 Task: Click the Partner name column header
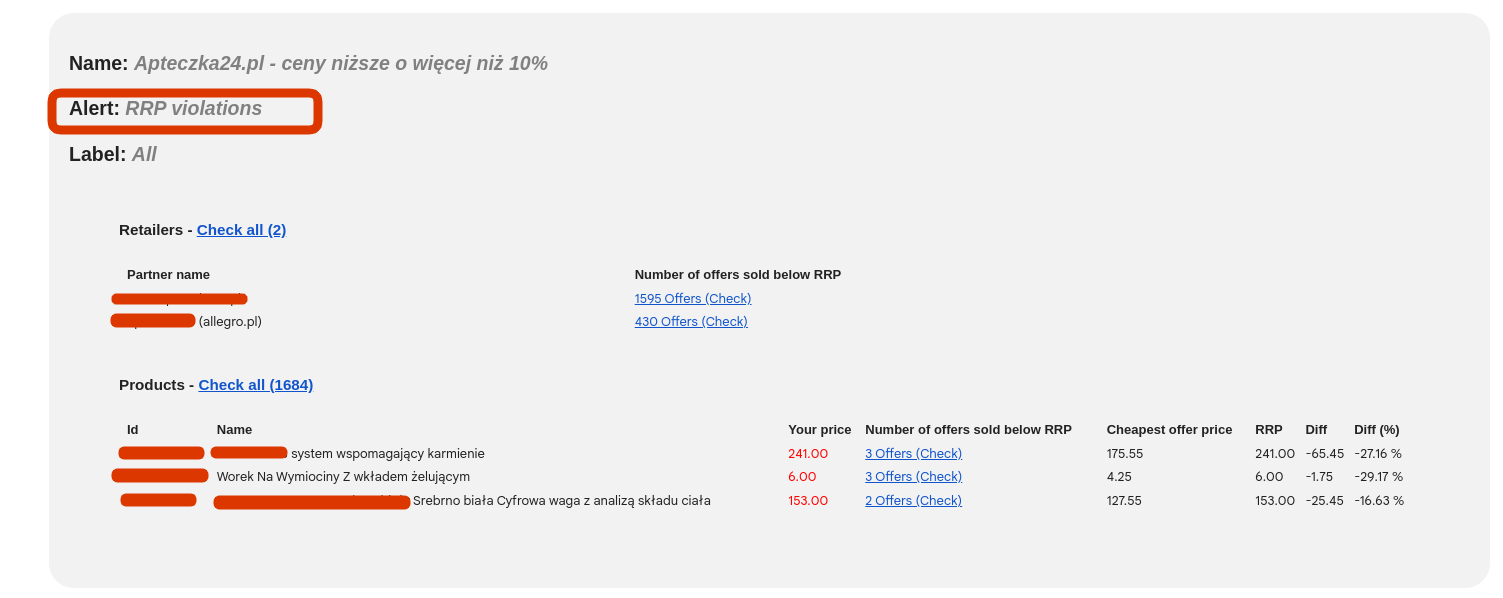168,275
